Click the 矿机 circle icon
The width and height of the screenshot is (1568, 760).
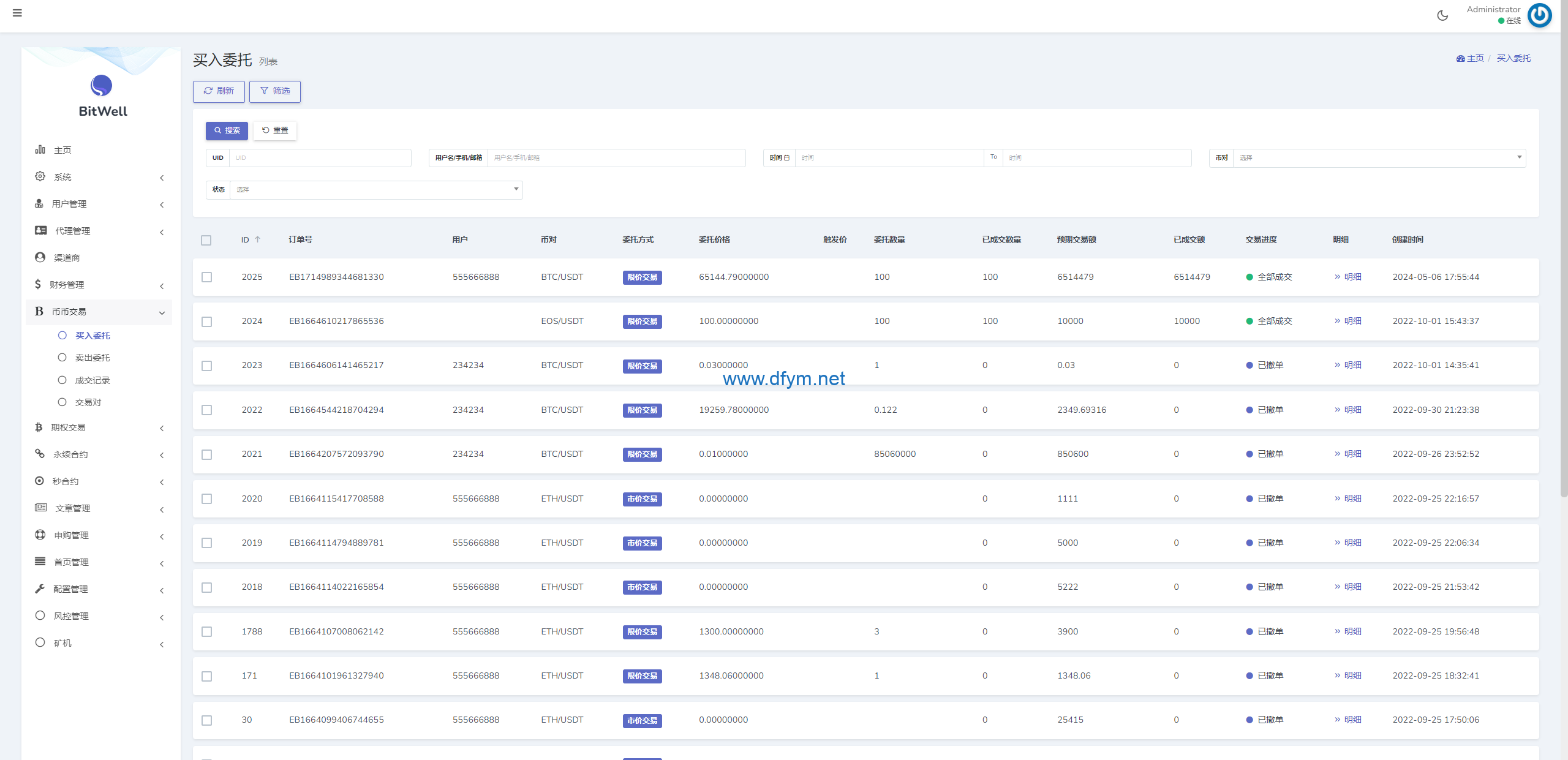pos(40,642)
